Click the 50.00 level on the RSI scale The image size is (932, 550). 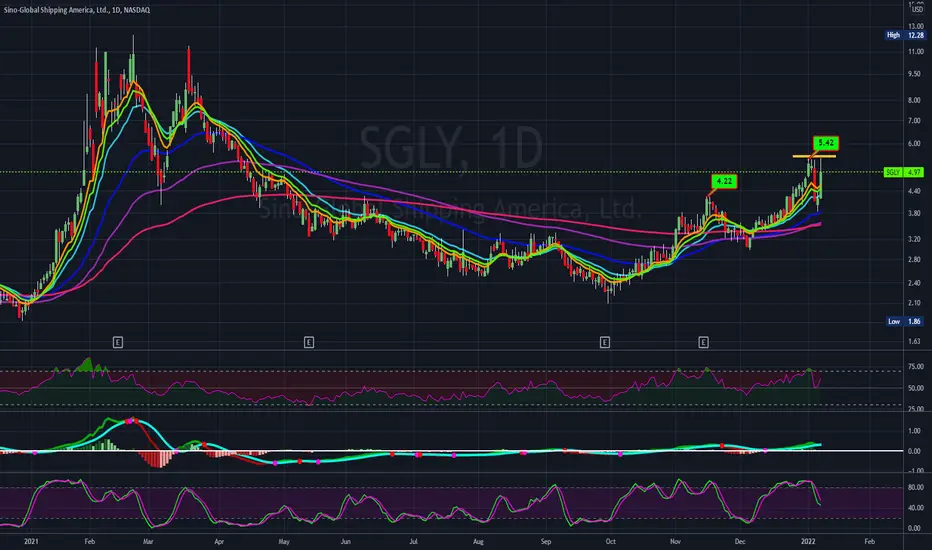pos(916,388)
